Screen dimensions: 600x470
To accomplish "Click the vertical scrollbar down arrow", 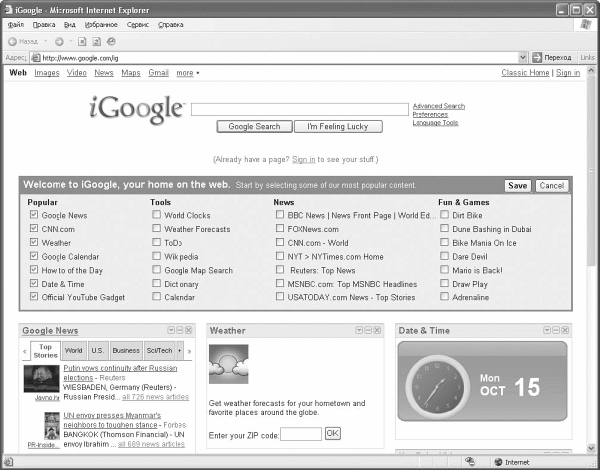I will [590, 447].
